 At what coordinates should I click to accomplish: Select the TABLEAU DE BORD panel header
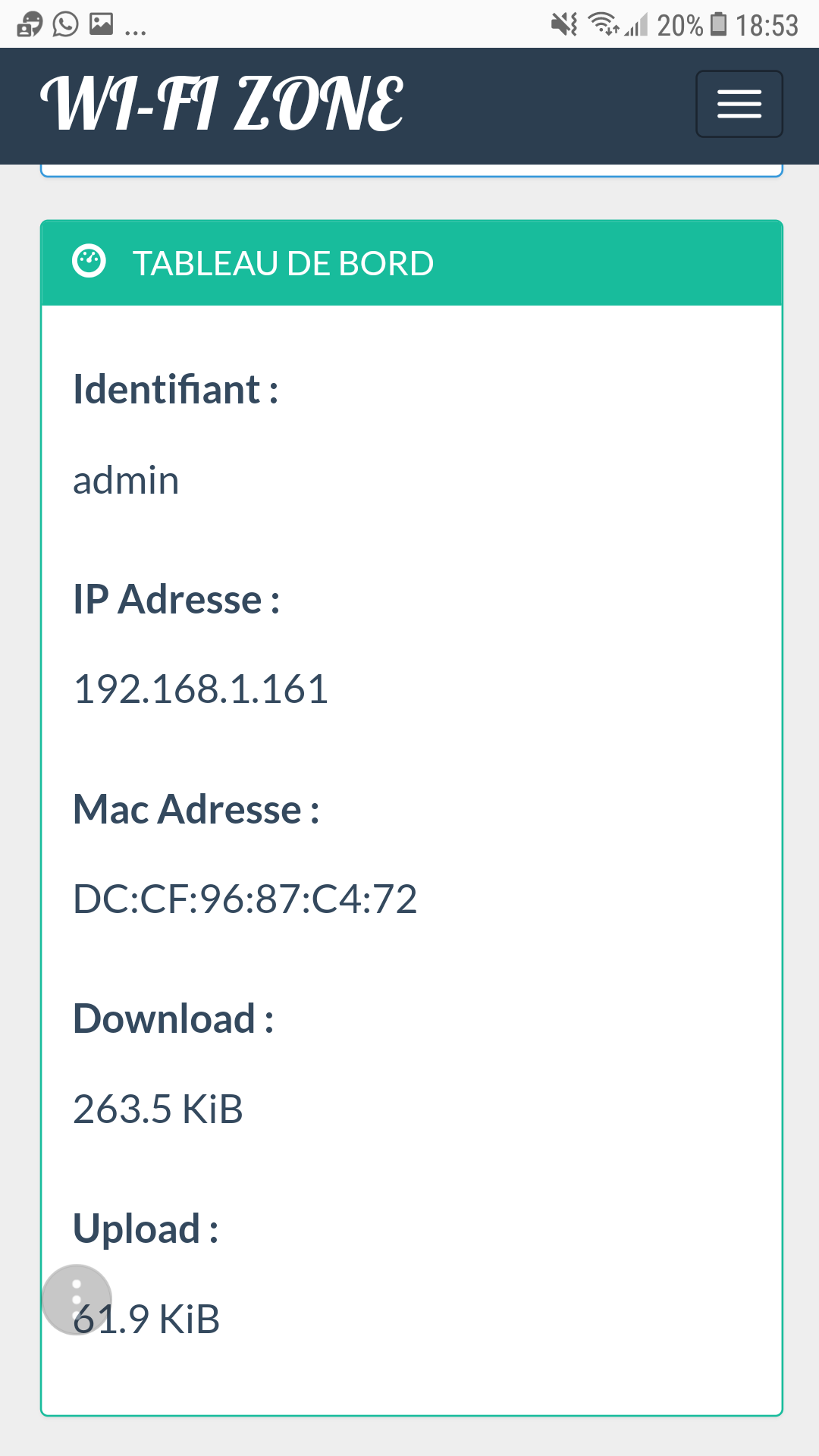click(412, 263)
